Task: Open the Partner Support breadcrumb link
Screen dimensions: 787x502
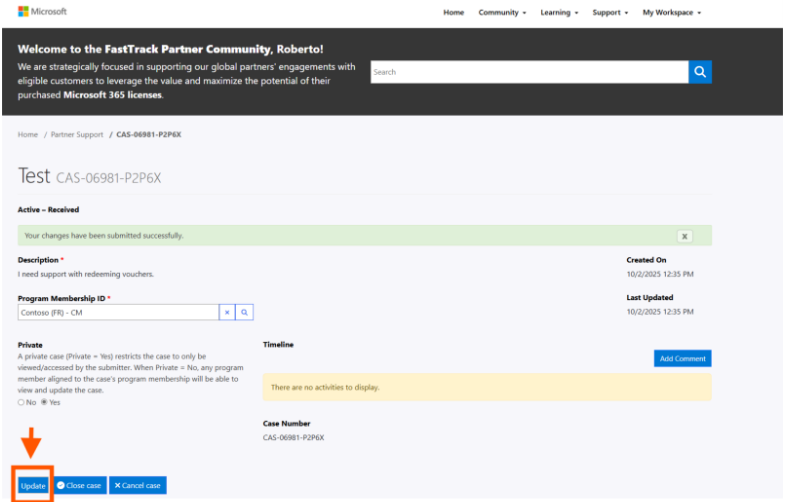Action: coord(77,134)
